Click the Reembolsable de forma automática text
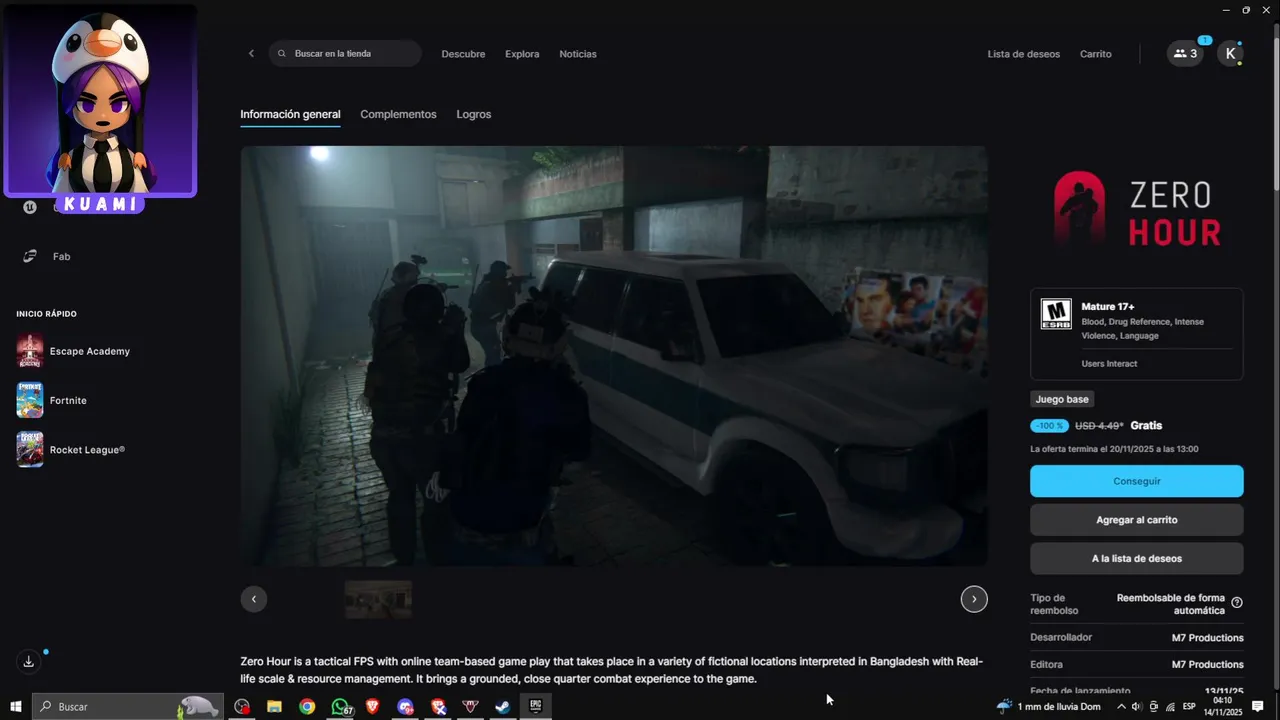Screen dimensions: 1280x720 point(1170,604)
